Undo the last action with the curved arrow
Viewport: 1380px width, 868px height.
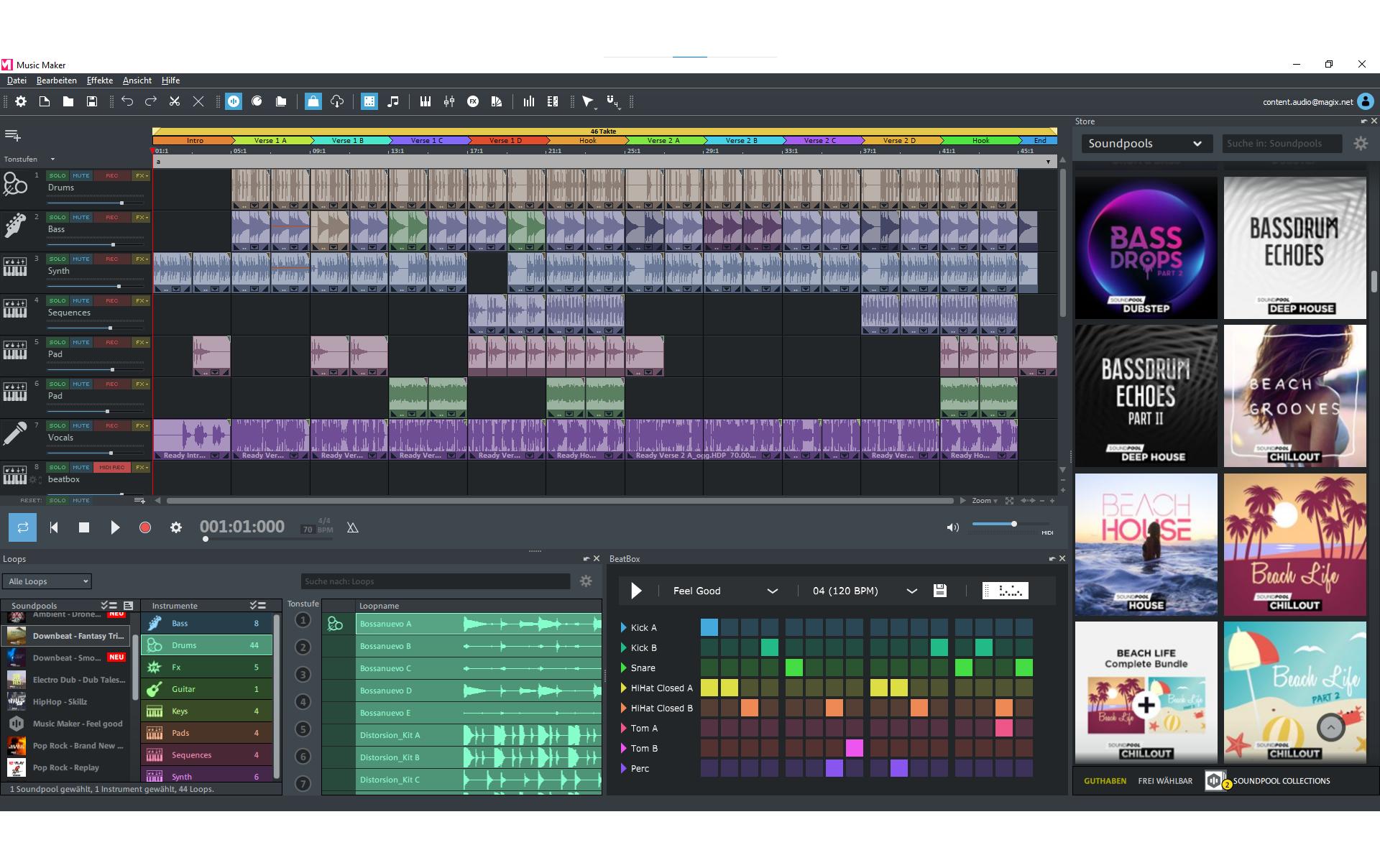coord(127,101)
